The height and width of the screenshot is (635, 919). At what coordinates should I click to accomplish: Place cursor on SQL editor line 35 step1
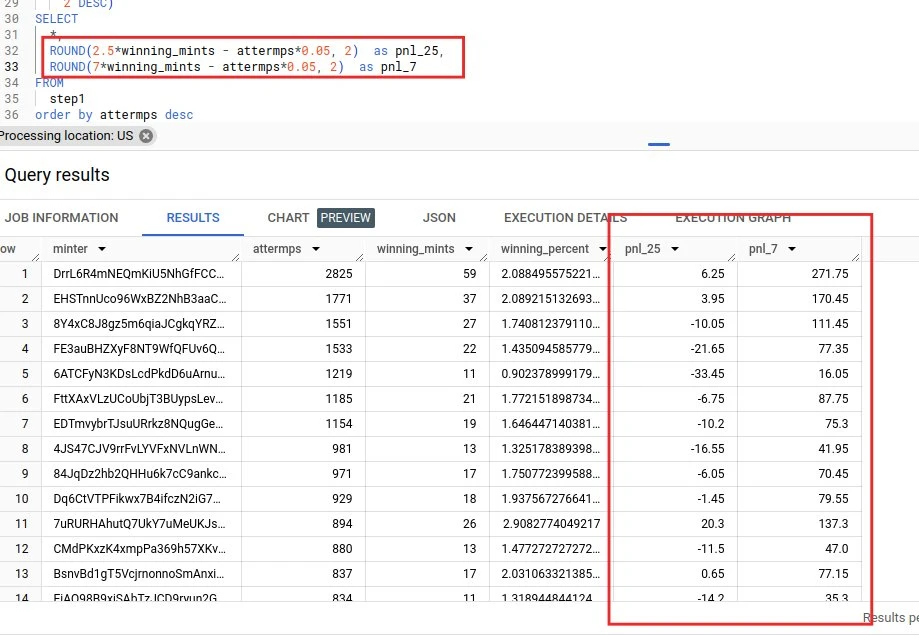pos(68,99)
